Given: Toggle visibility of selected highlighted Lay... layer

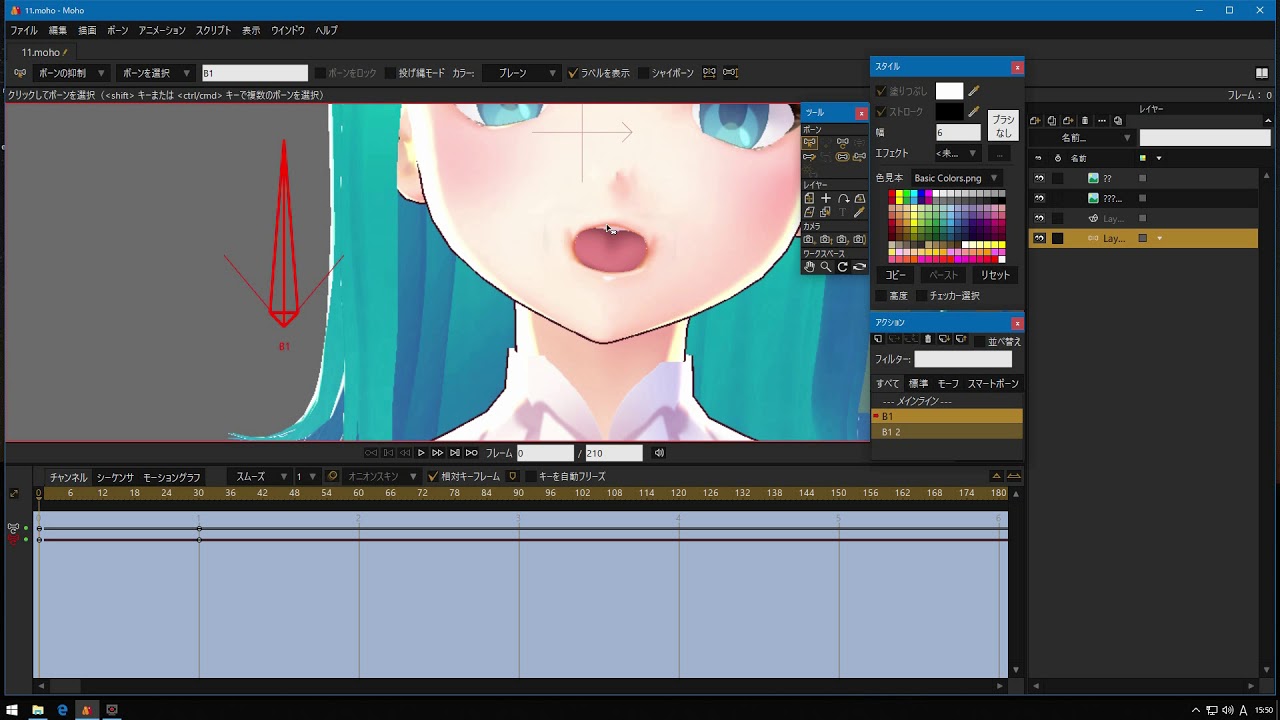Looking at the screenshot, I should pos(1039,238).
